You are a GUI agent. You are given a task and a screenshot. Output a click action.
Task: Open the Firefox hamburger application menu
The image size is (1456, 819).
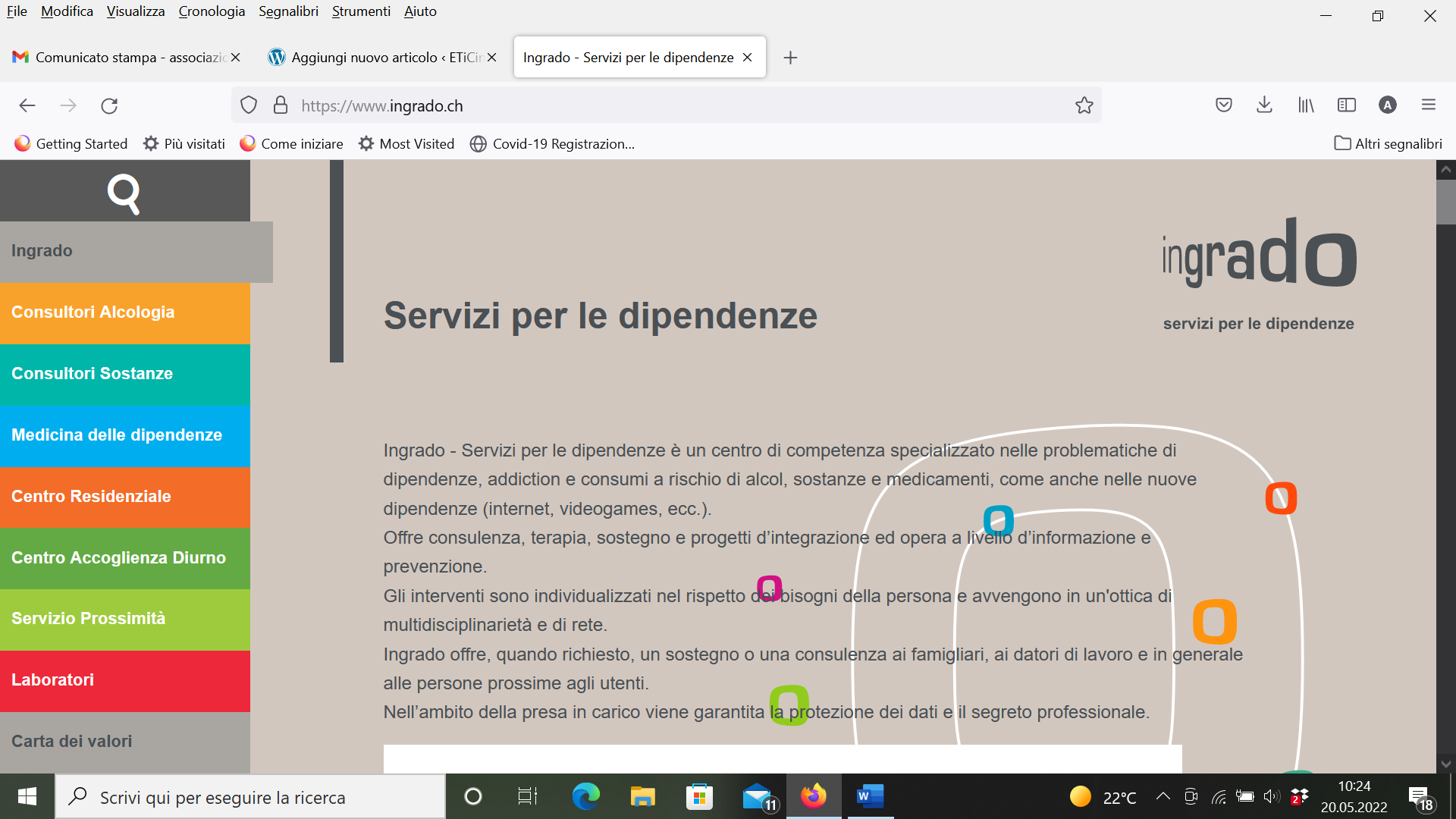click(1429, 105)
